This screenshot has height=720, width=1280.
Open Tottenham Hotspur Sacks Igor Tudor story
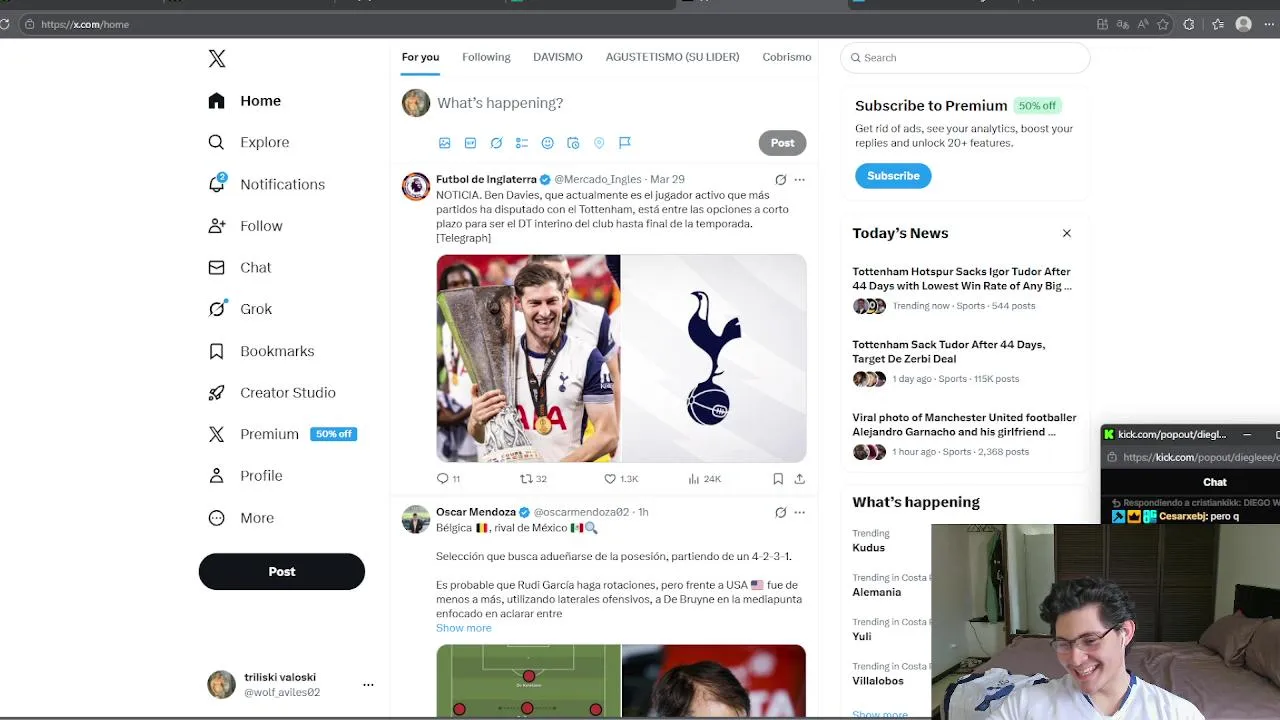coord(962,278)
